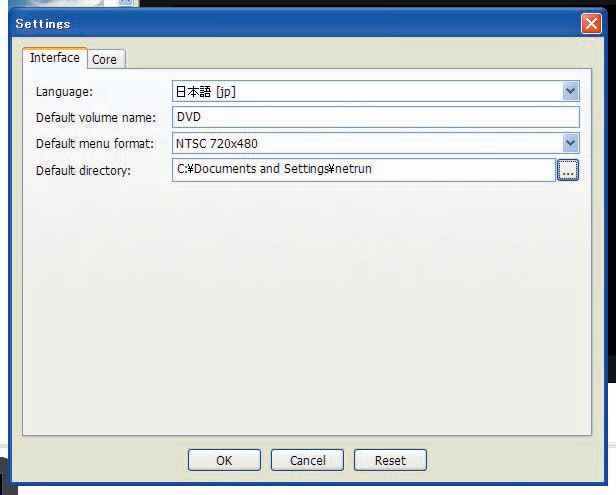
Task: Click the NTSC 720x480 format combo box
Action: [376, 143]
